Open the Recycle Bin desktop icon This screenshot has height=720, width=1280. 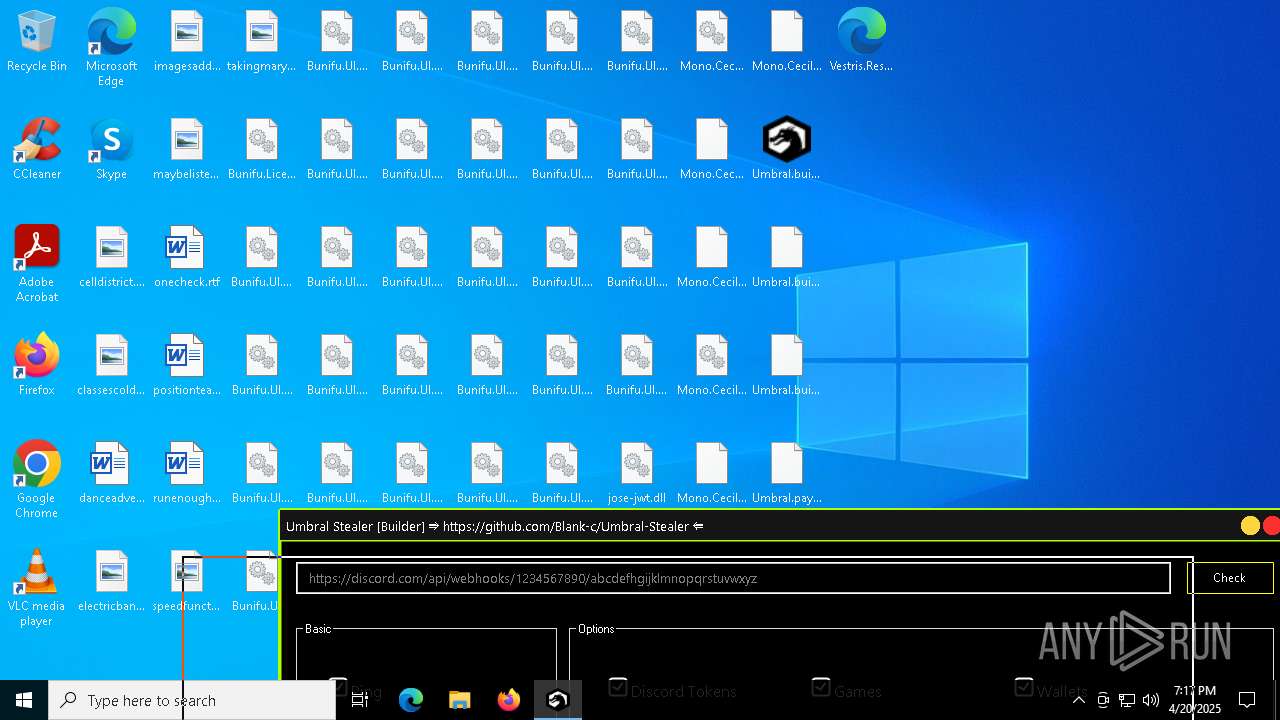[x=37, y=42]
